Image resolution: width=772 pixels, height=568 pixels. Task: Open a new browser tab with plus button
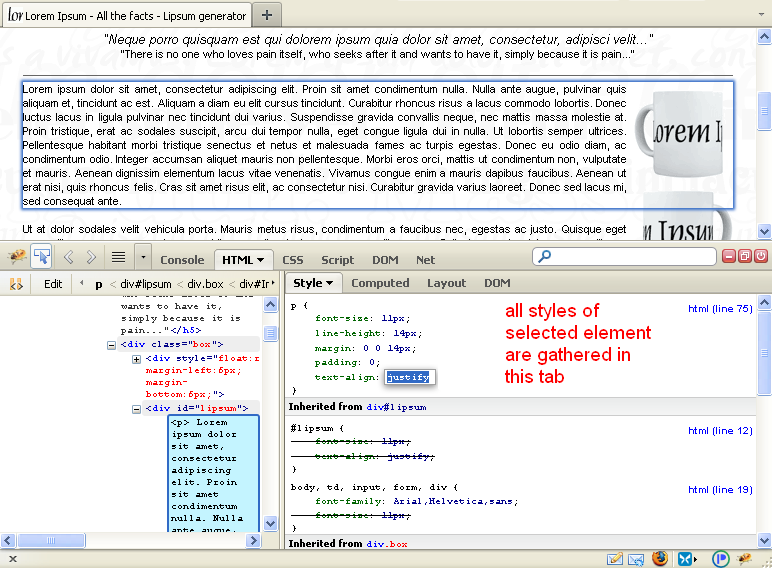click(x=267, y=15)
